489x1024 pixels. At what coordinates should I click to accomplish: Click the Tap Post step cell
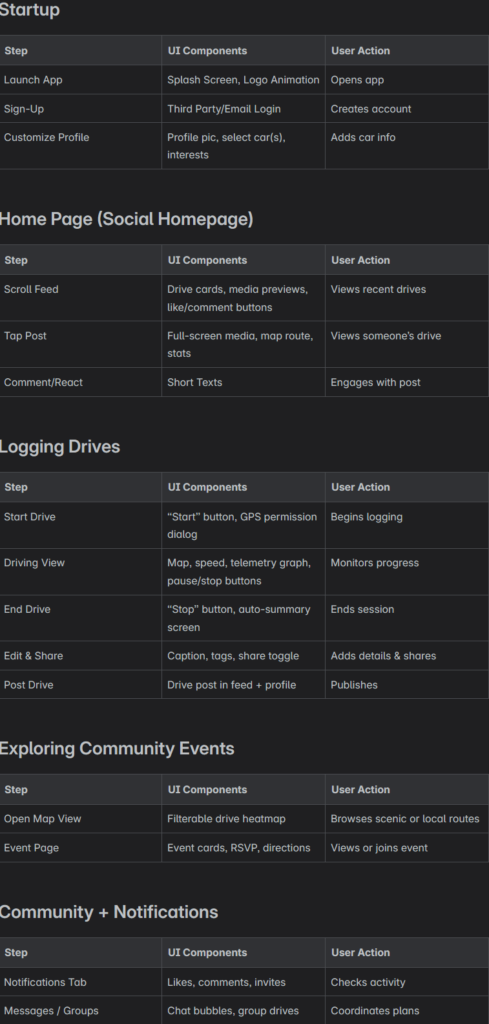coord(80,344)
